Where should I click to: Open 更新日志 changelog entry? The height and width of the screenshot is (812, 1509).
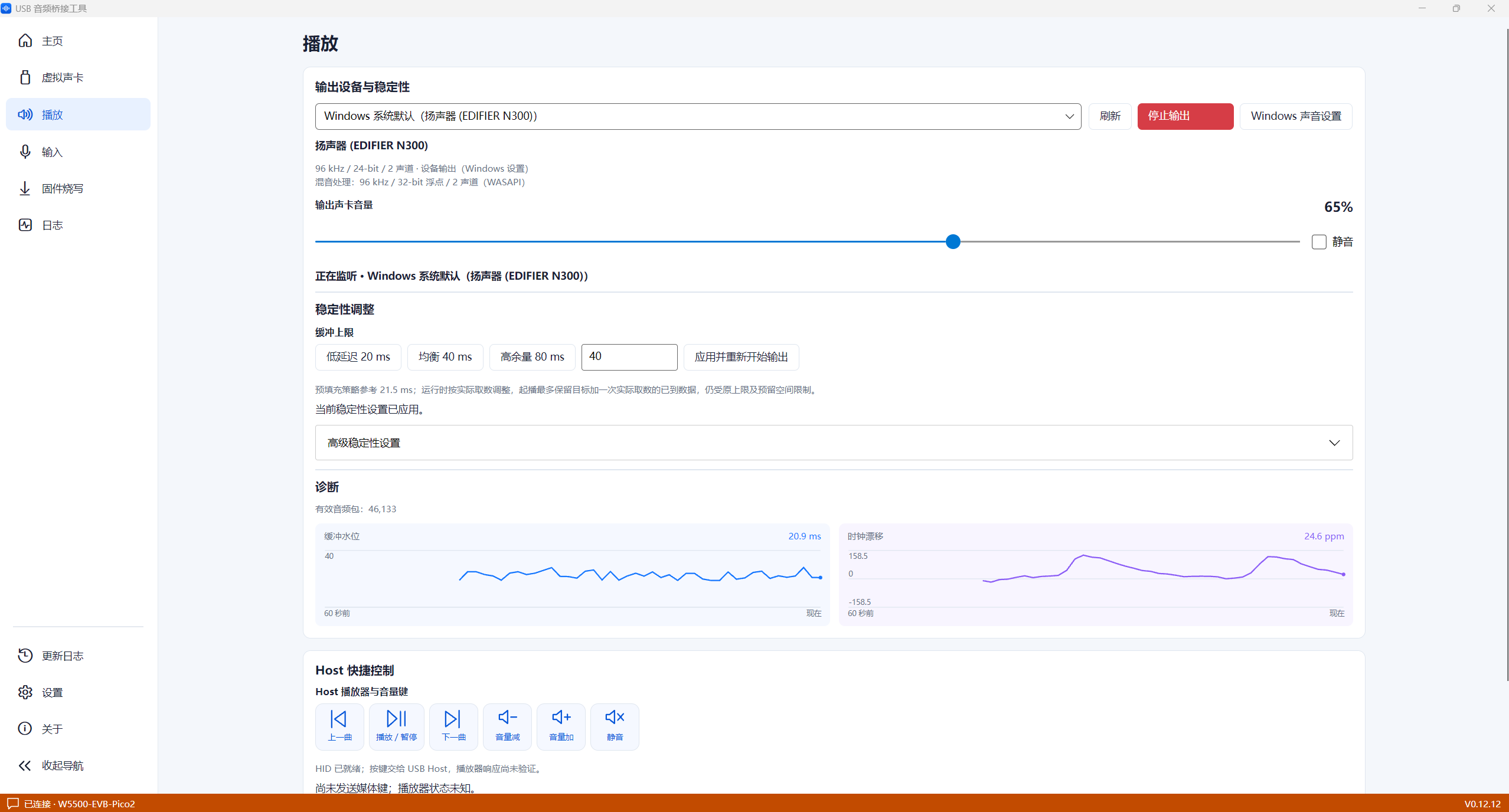coord(78,656)
